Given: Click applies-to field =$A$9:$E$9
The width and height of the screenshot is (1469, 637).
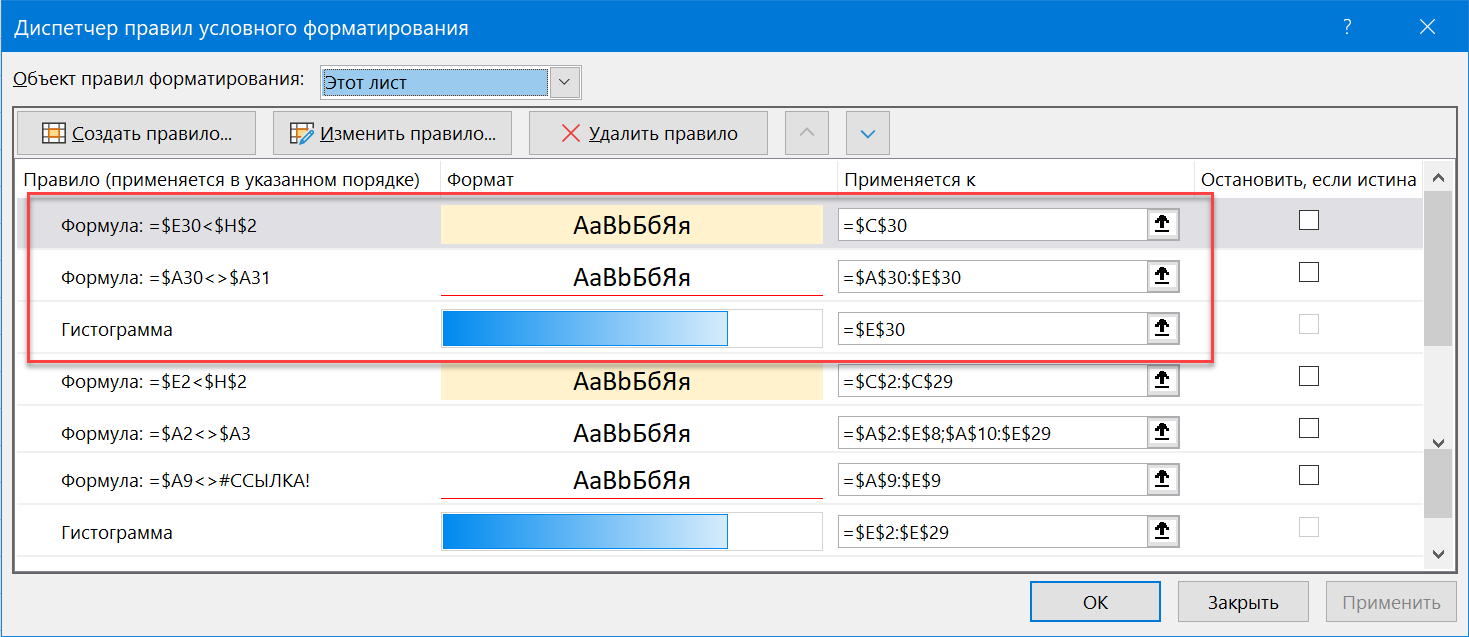Looking at the screenshot, I should [x=992, y=481].
